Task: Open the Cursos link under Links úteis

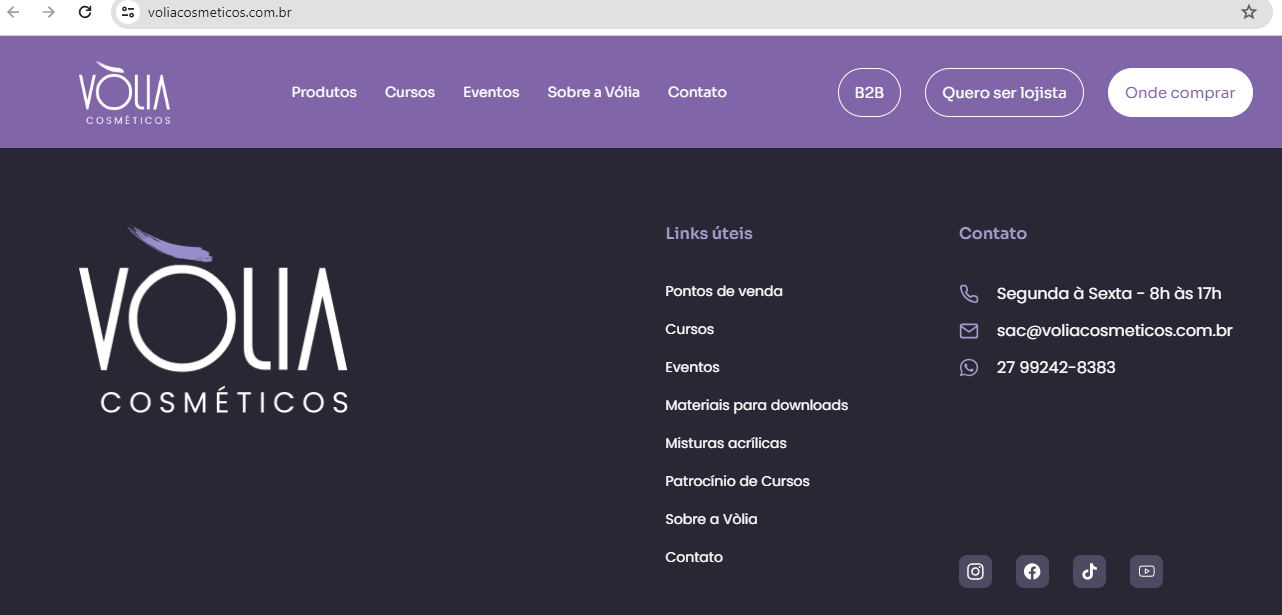Action: [690, 329]
